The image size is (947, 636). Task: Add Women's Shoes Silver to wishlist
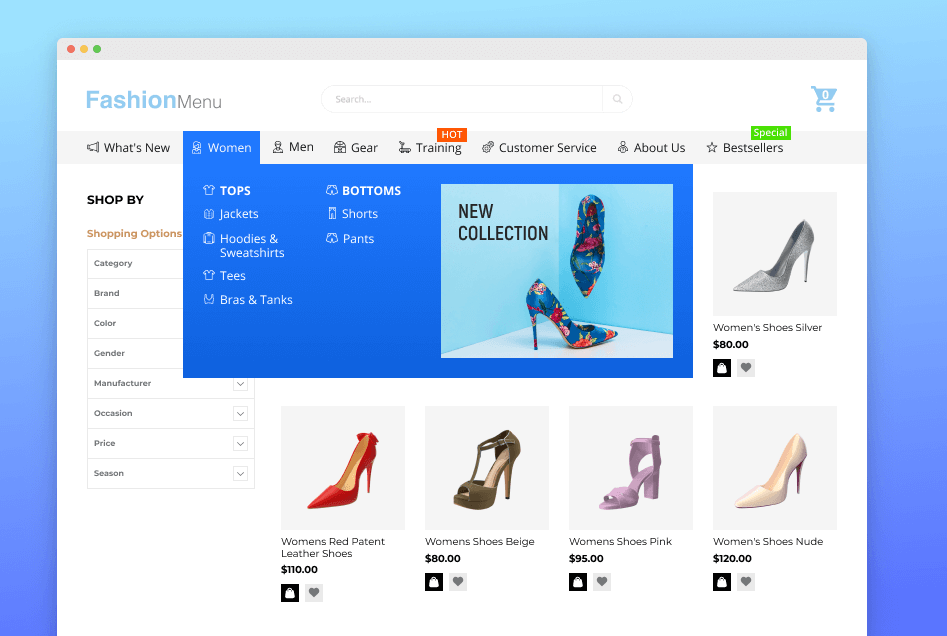746,368
